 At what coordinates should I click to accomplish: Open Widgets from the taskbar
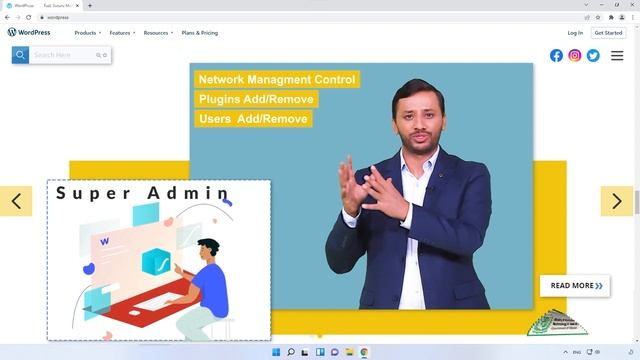[320, 352]
